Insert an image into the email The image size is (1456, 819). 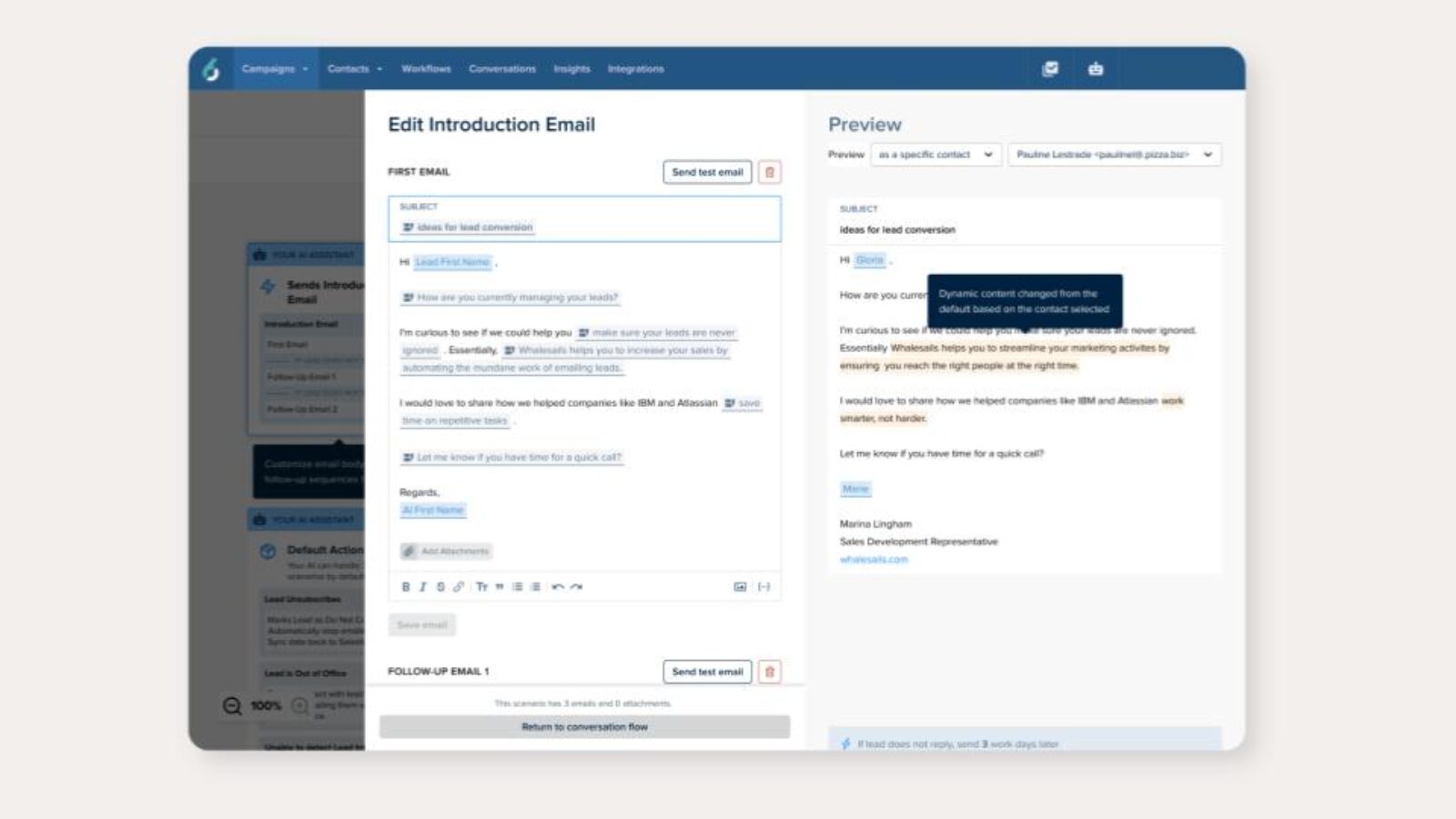pyautogui.click(x=740, y=587)
